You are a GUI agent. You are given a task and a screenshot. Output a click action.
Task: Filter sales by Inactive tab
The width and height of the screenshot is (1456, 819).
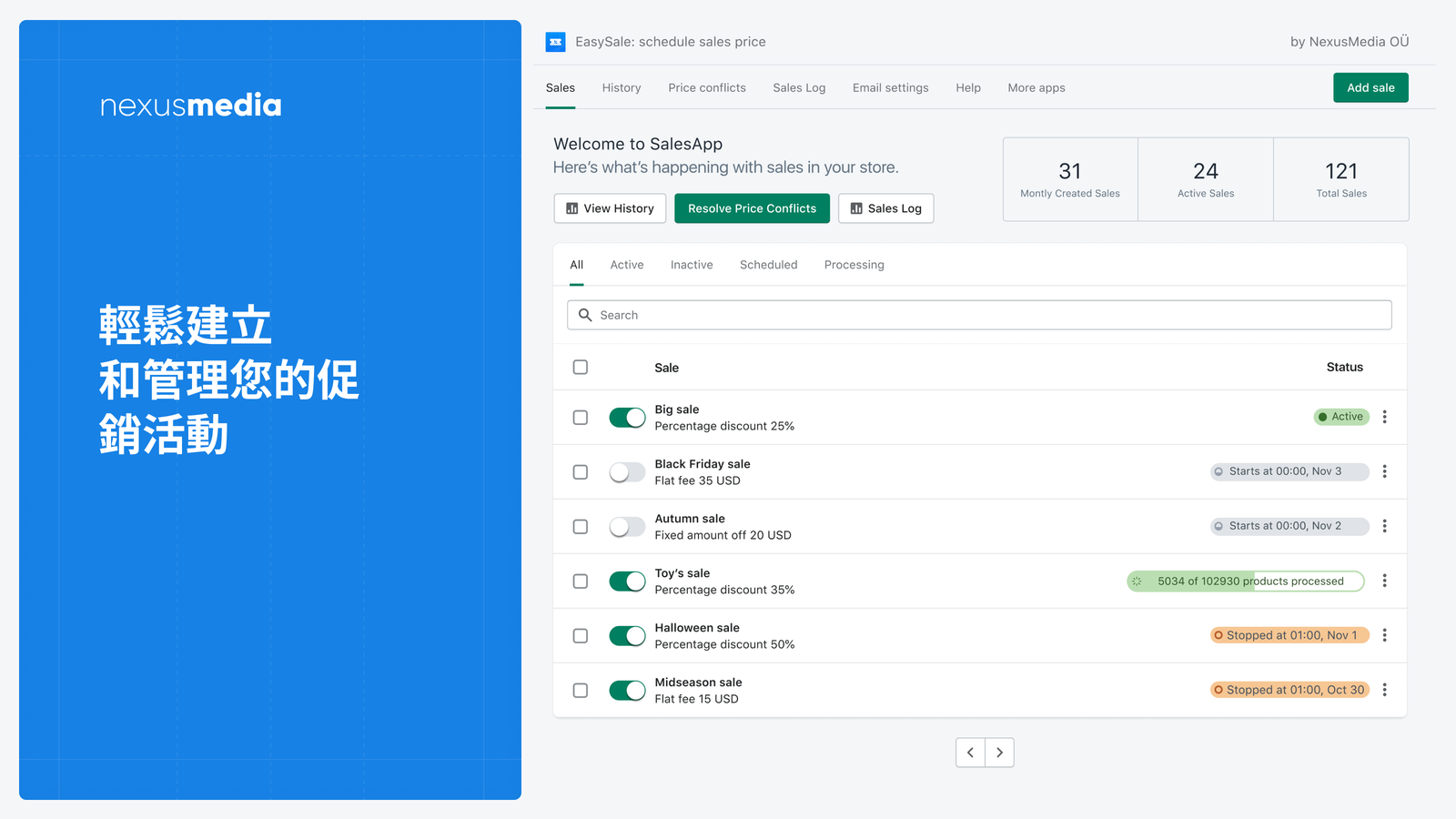click(692, 265)
